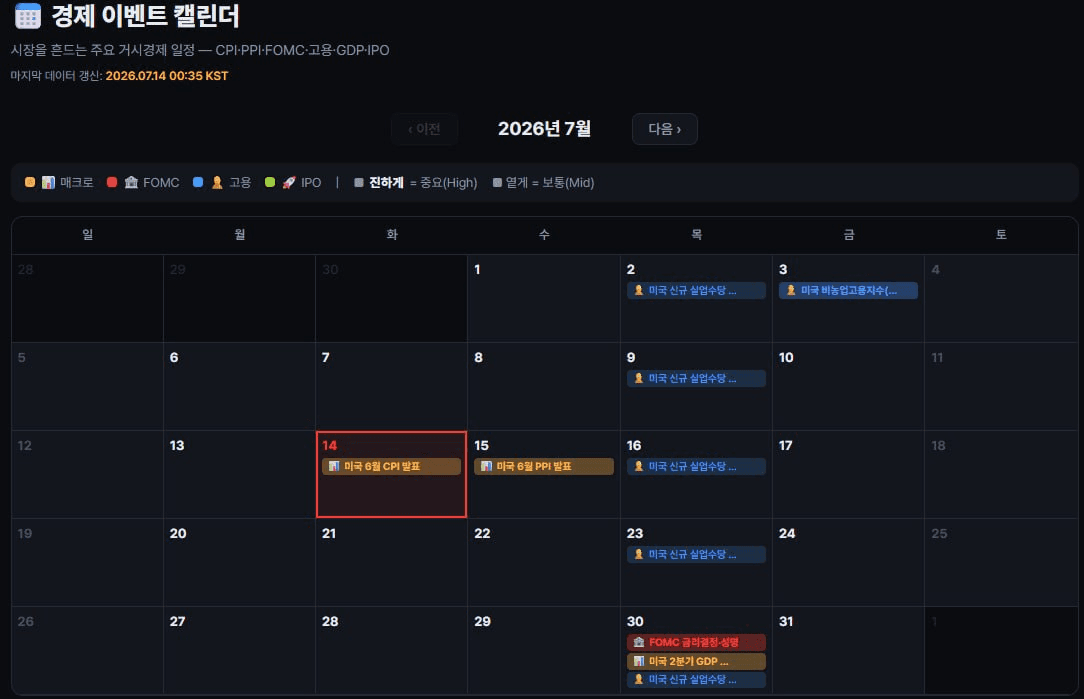Click the orange 매크로 legend swatch
The image size is (1084, 699).
coord(30,183)
